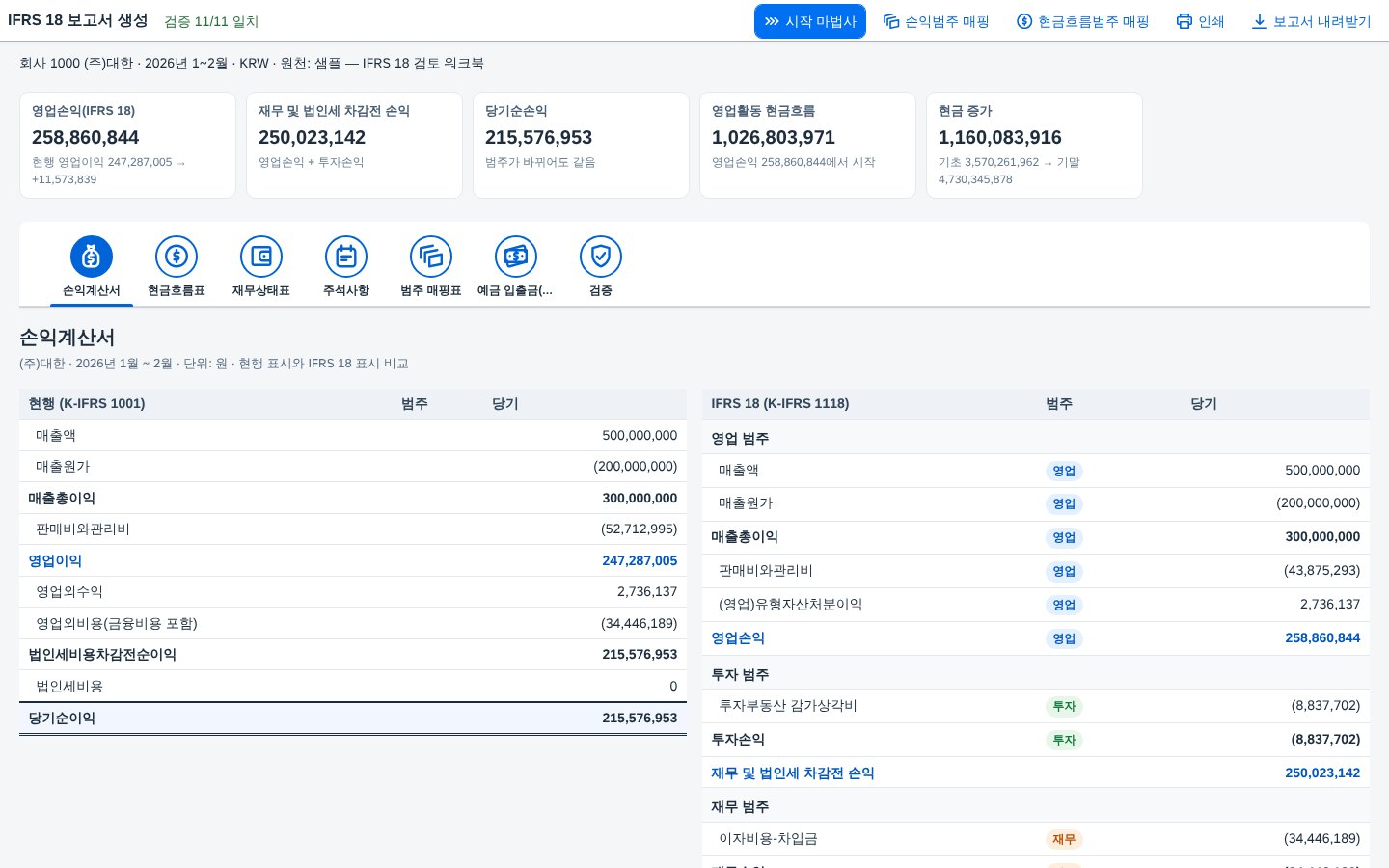Select the 검증 shield check icon
The image size is (1389, 868).
(601, 257)
